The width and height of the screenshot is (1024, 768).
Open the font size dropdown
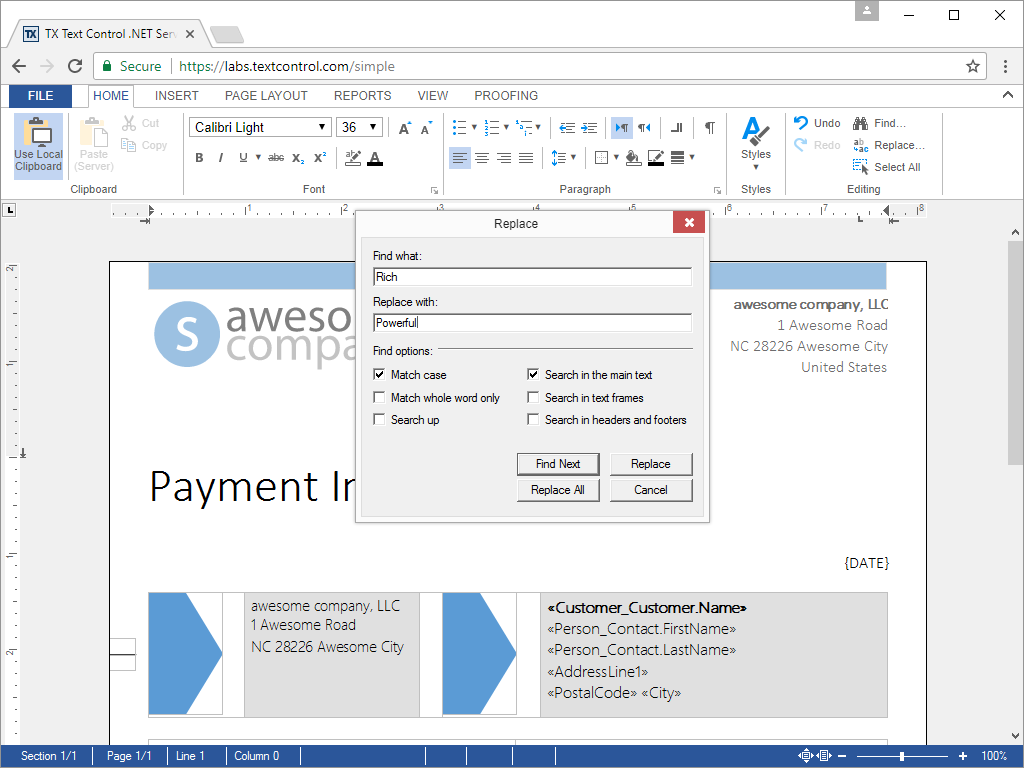pyautogui.click(x=373, y=127)
